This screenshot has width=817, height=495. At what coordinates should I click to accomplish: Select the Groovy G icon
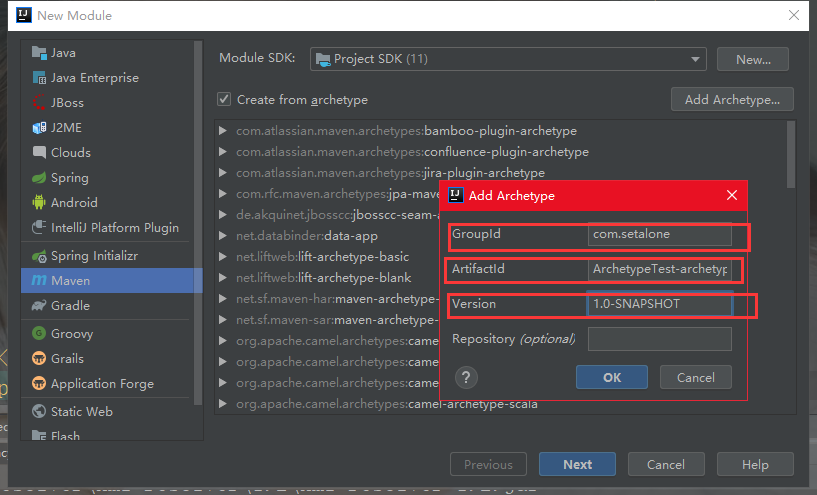(39, 333)
